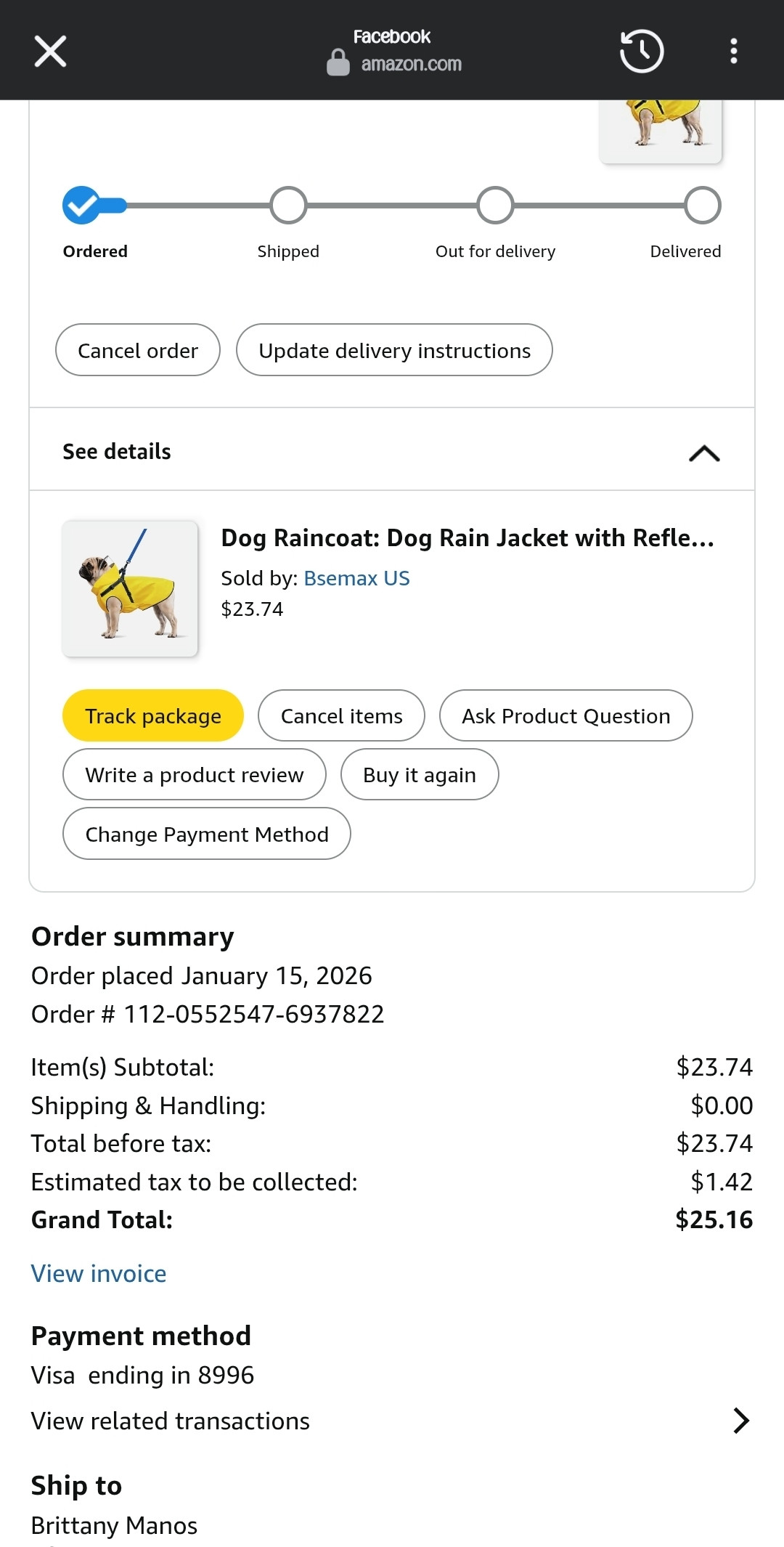Open Change Payment Method
The width and height of the screenshot is (784, 1547).
coord(206,834)
